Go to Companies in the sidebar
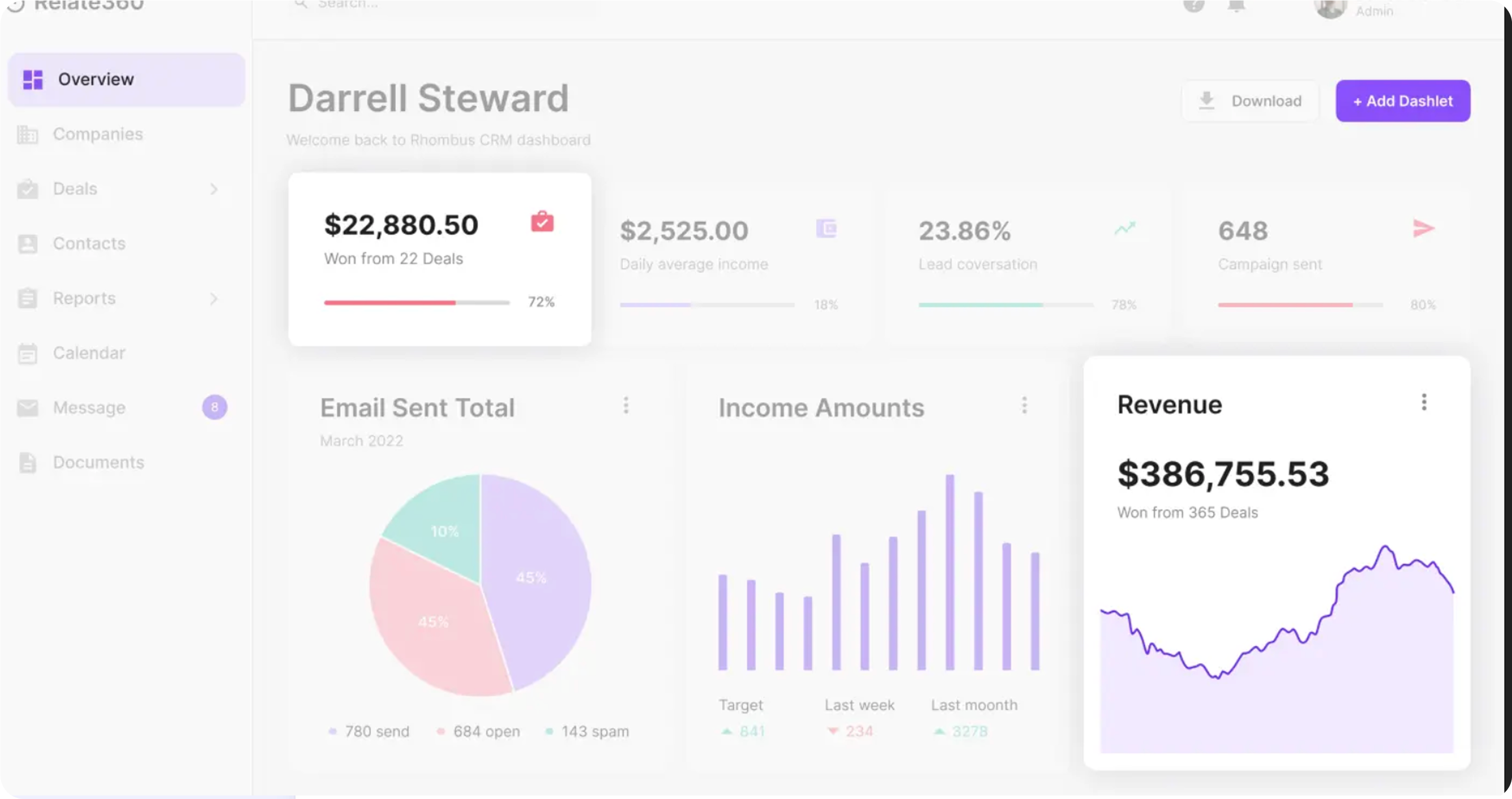 (x=97, y=135)
